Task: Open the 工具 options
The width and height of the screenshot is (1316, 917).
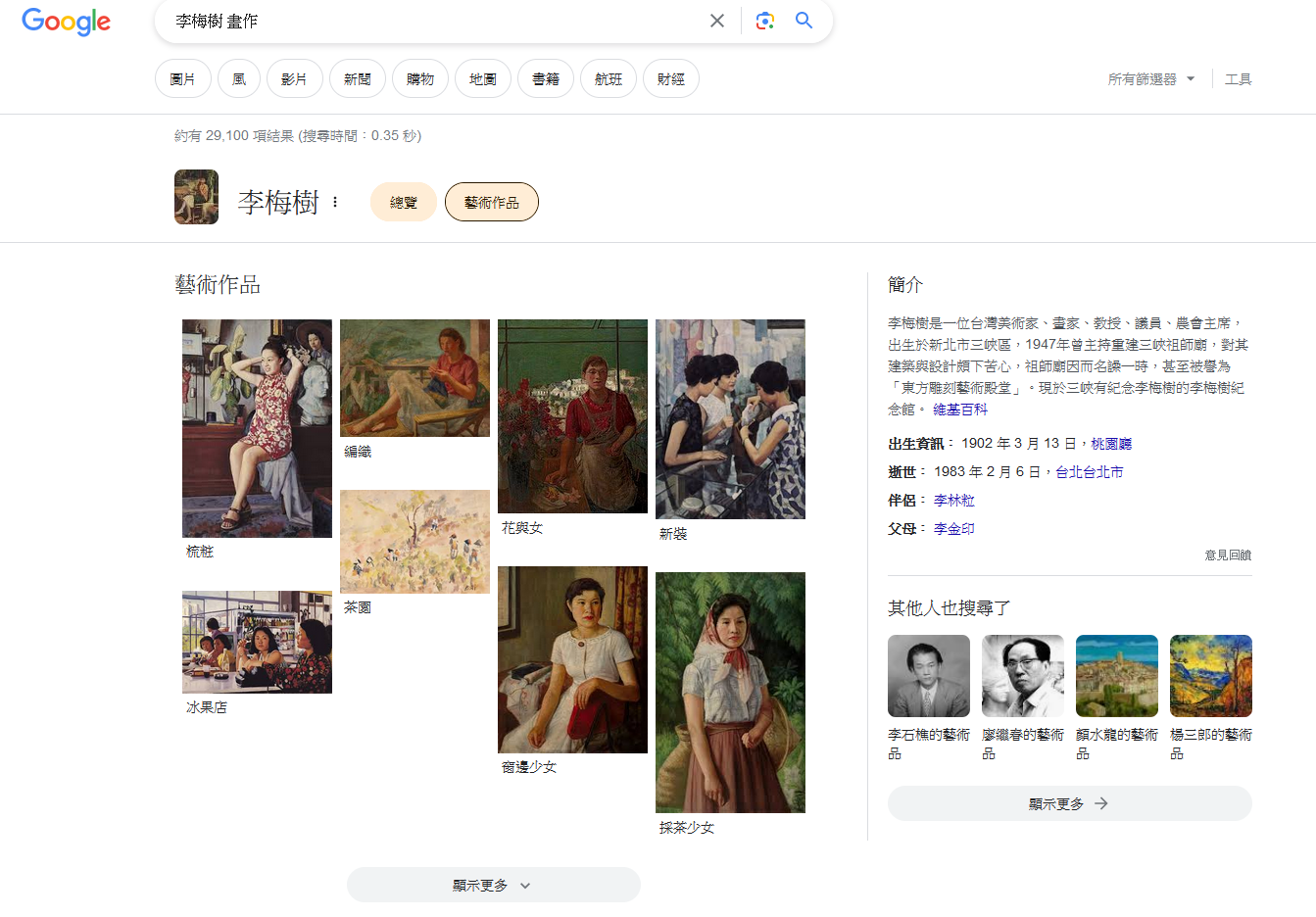Action: (x=1239, y=79)
